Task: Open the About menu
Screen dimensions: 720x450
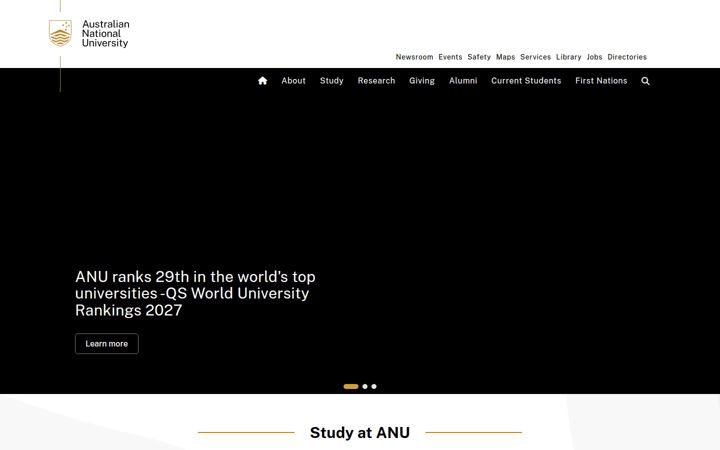Action: [x=293, y=81]
